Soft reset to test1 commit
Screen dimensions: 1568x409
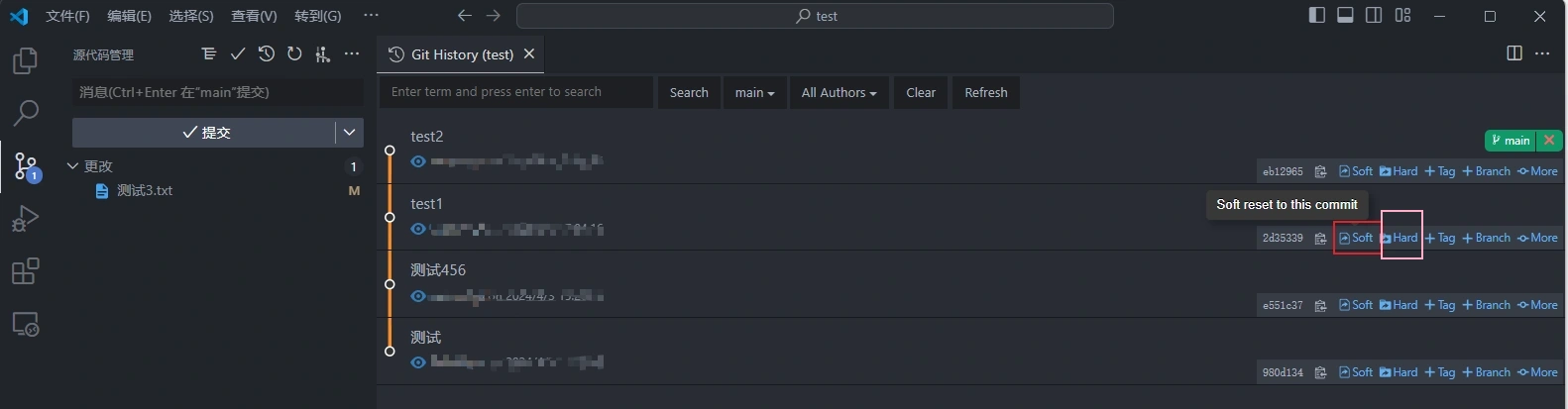point(1356,238)
